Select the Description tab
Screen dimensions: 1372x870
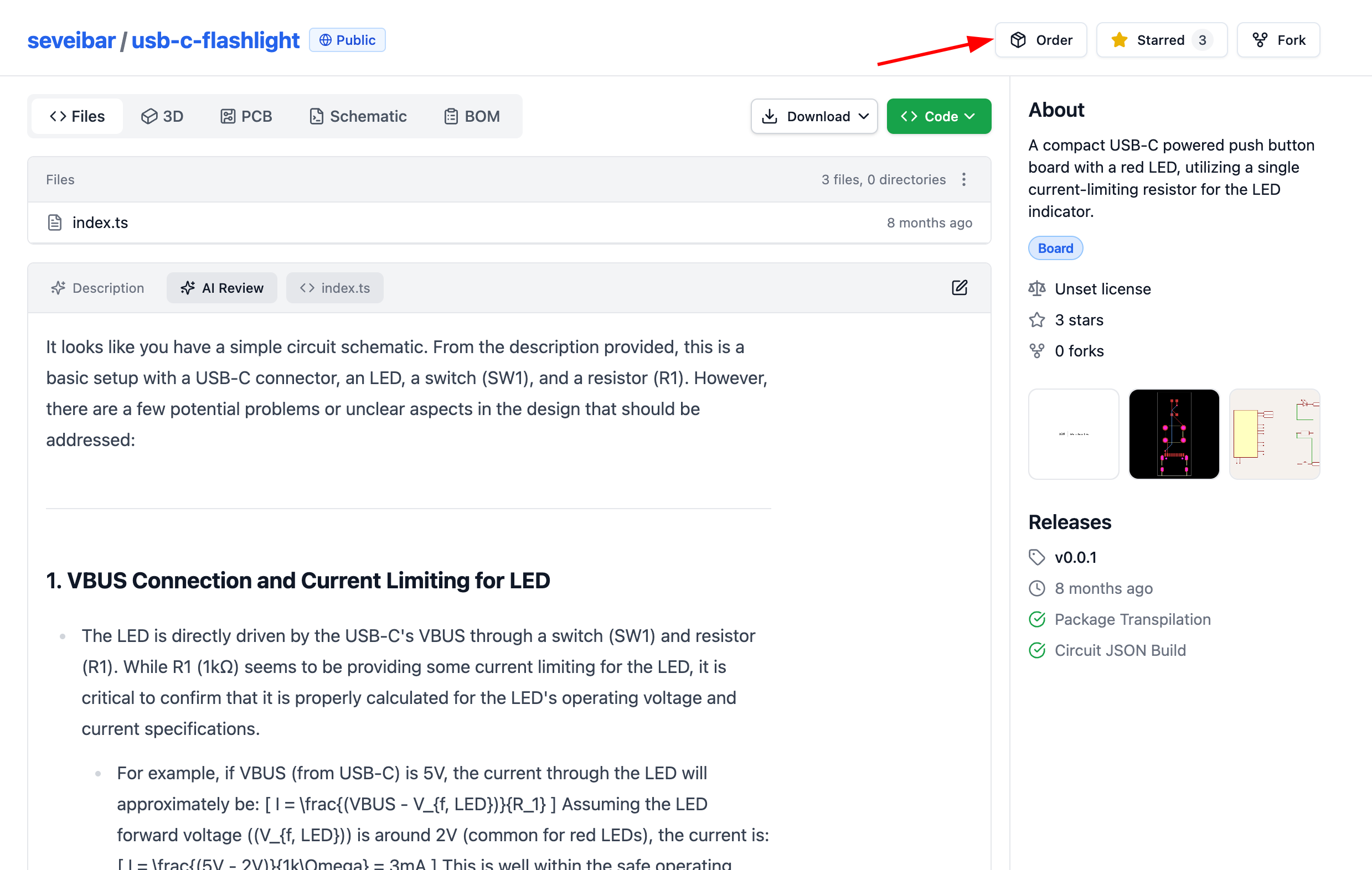[x=97, y=288]
